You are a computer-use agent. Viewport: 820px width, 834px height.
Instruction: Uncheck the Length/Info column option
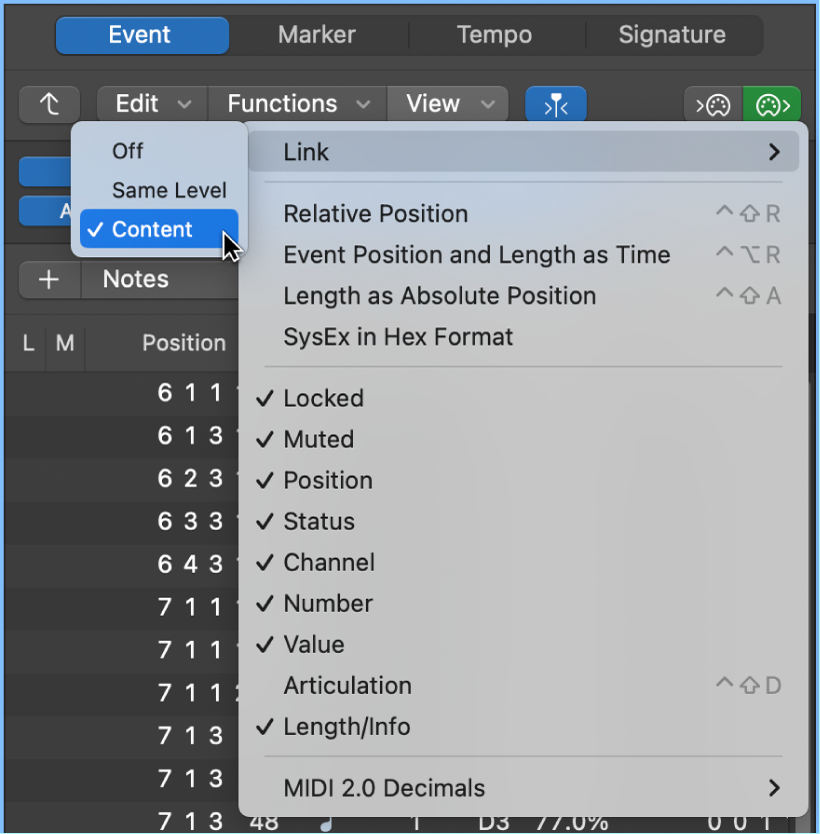point(347,727)
